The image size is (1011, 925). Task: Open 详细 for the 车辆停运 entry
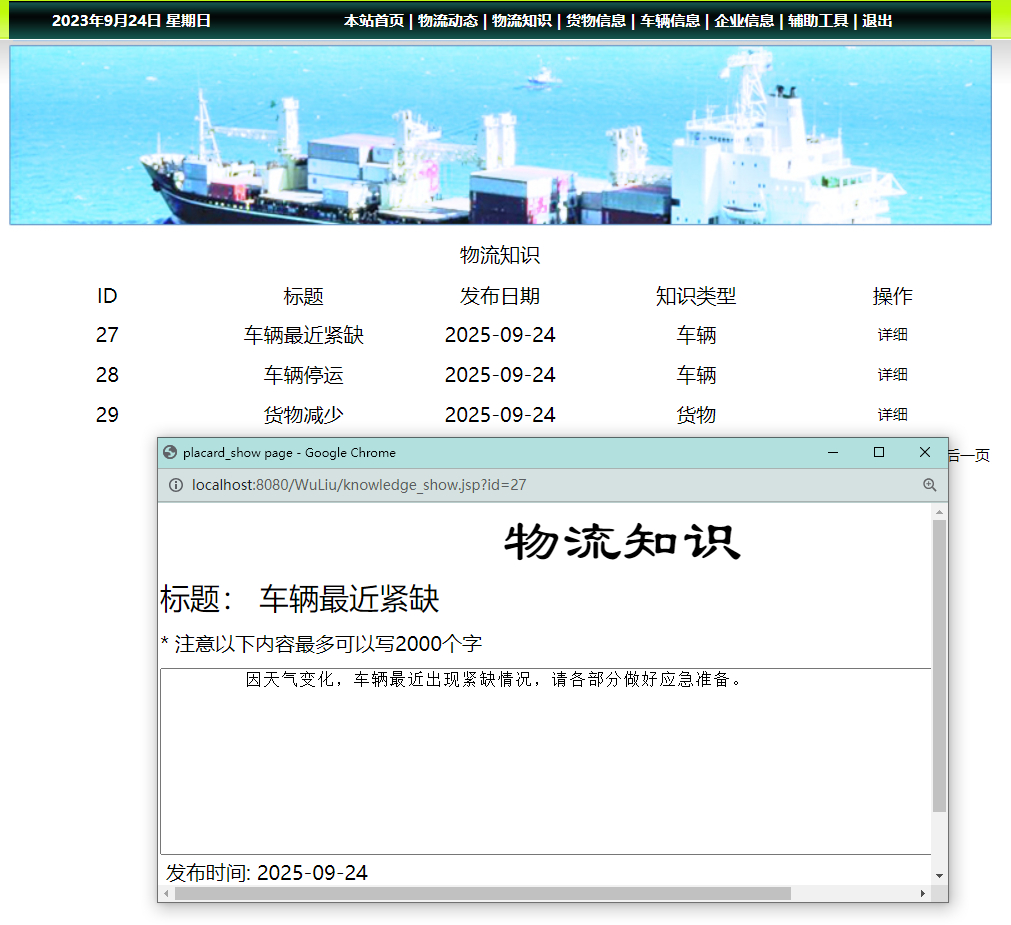coord(892,375)
